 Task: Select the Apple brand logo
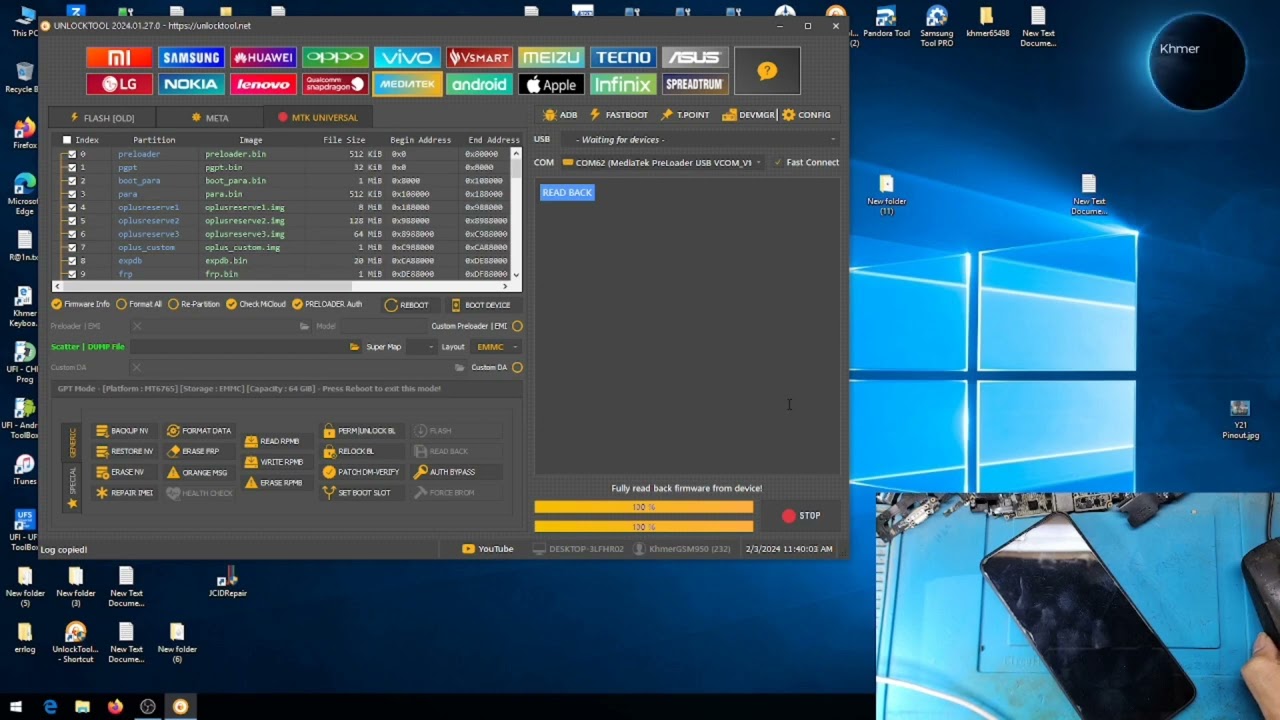point(551,84)
